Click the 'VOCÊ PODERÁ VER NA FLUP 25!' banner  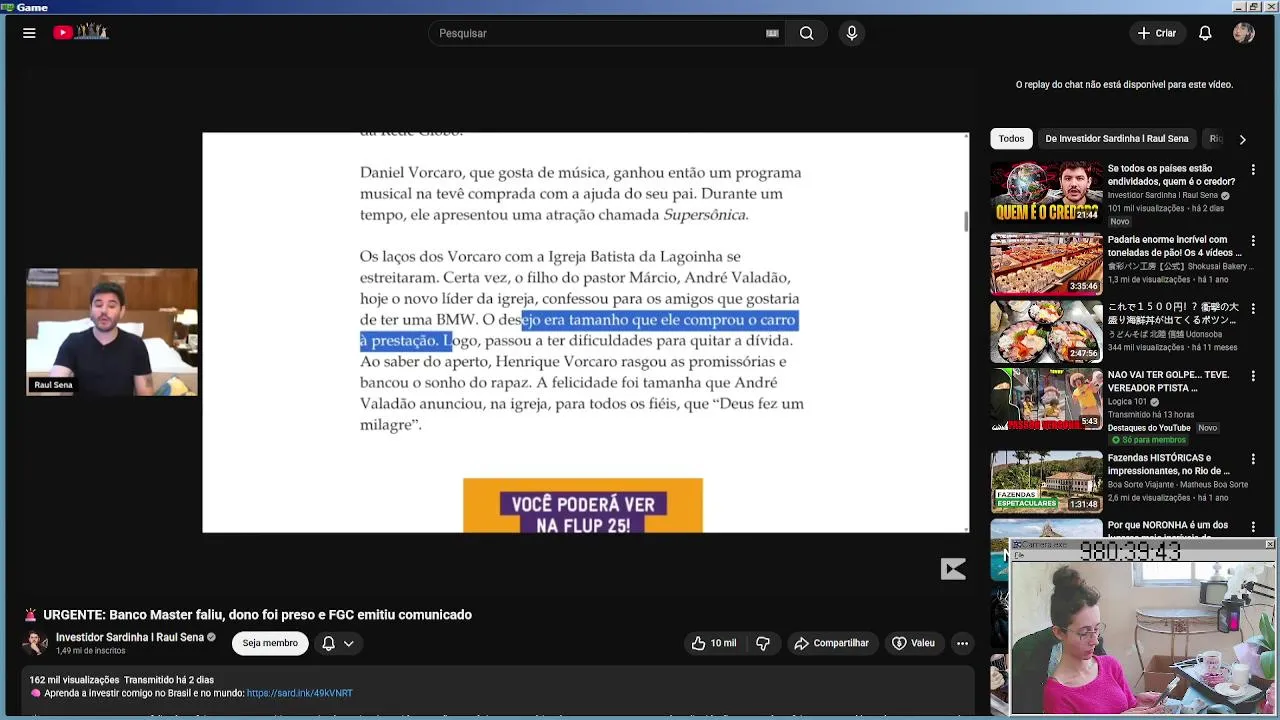click(583, 506)
